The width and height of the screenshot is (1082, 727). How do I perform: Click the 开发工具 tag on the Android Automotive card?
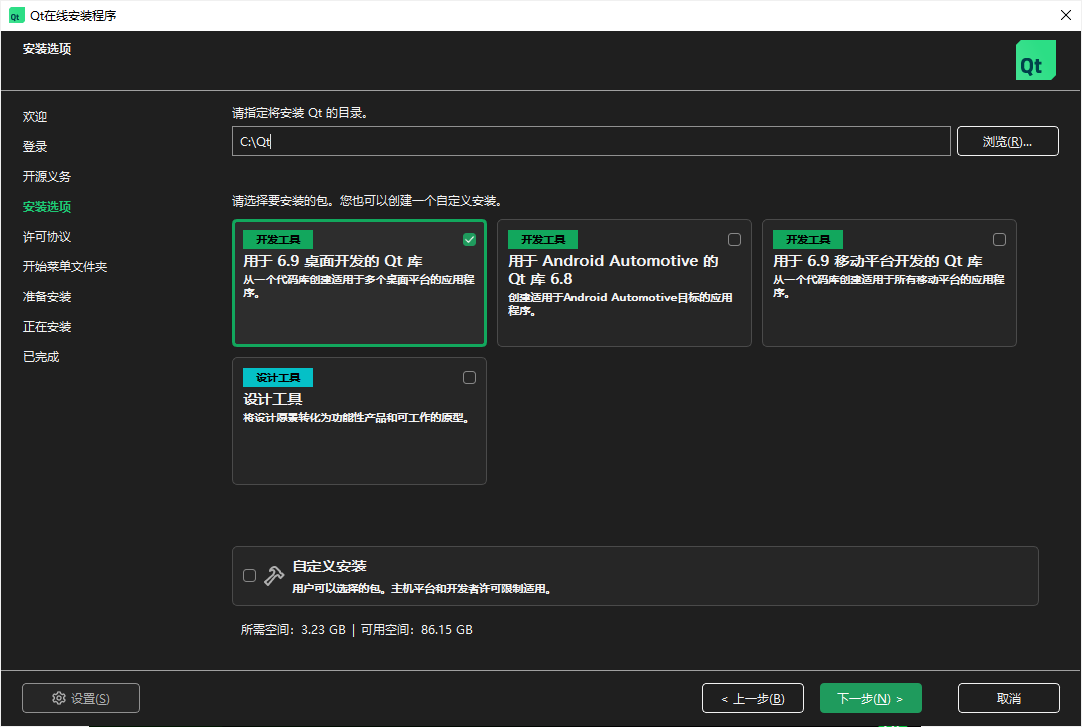coord(543,239)
